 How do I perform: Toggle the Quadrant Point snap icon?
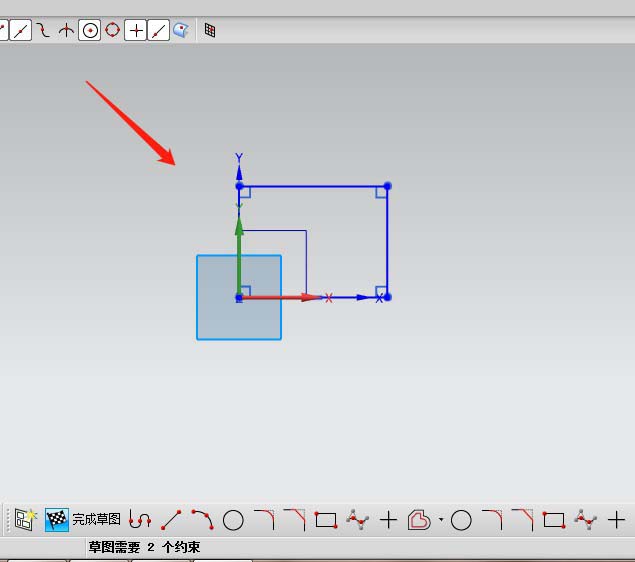tap(113, 30)
